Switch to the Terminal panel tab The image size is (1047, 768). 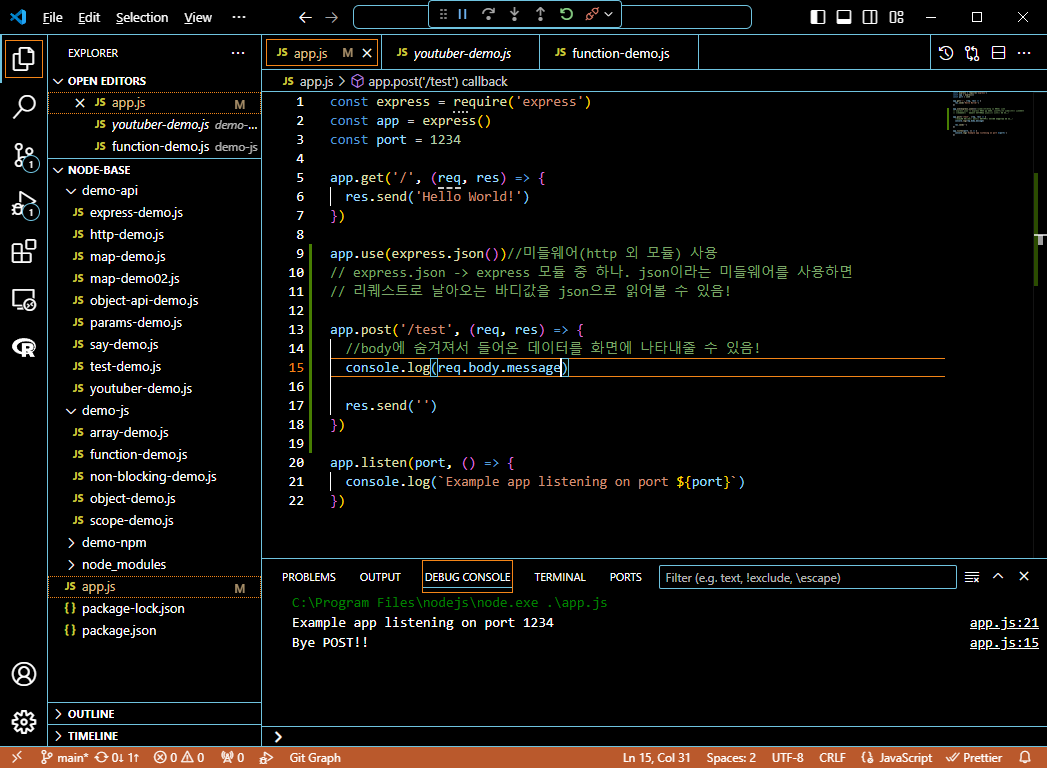(x=560, y=577)
